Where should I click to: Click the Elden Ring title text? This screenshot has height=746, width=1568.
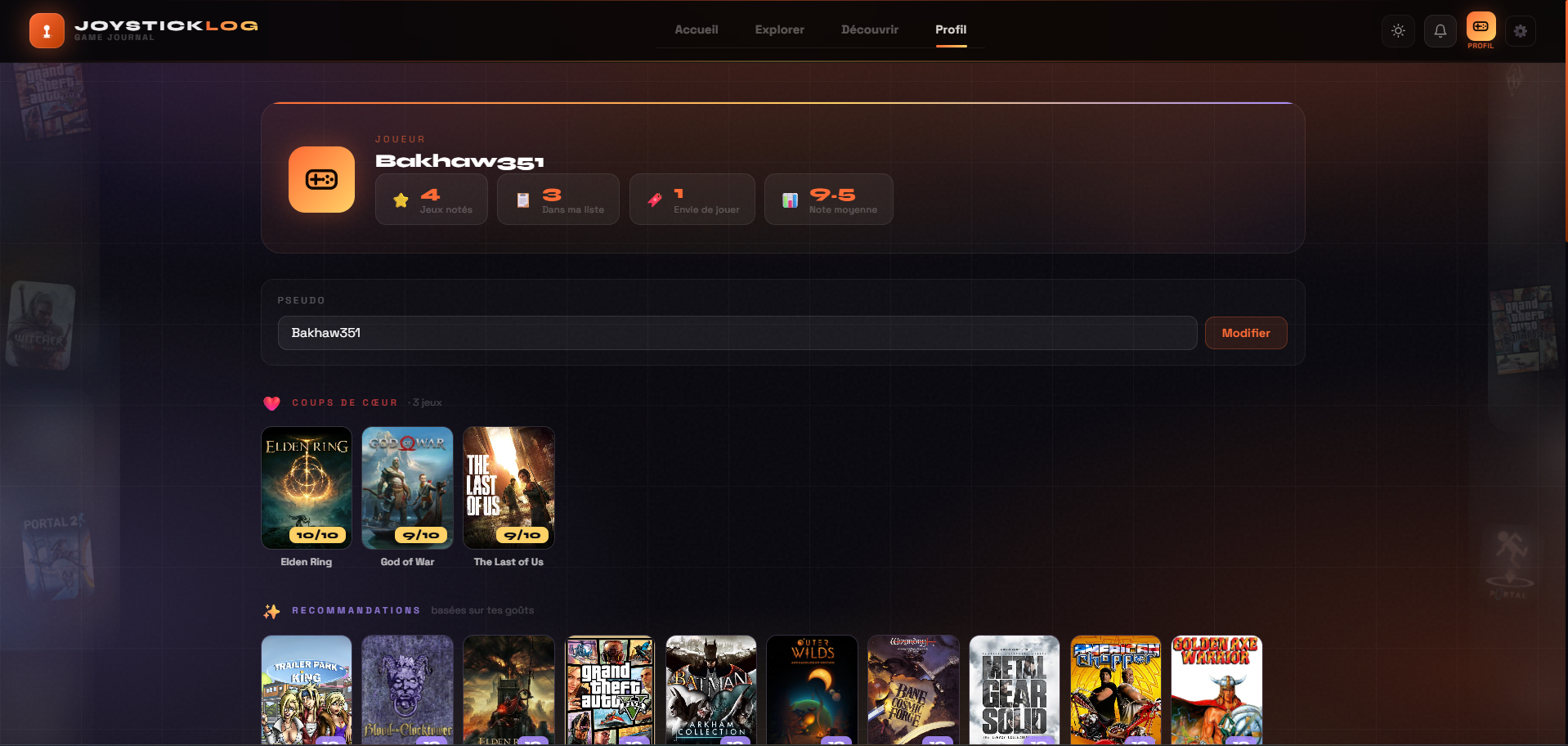click(307, 562)
